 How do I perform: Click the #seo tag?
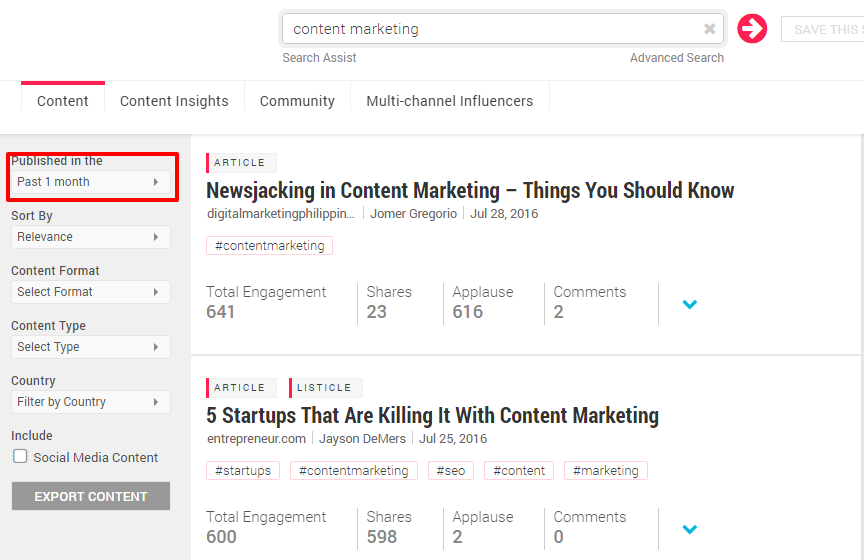(451, 471)
